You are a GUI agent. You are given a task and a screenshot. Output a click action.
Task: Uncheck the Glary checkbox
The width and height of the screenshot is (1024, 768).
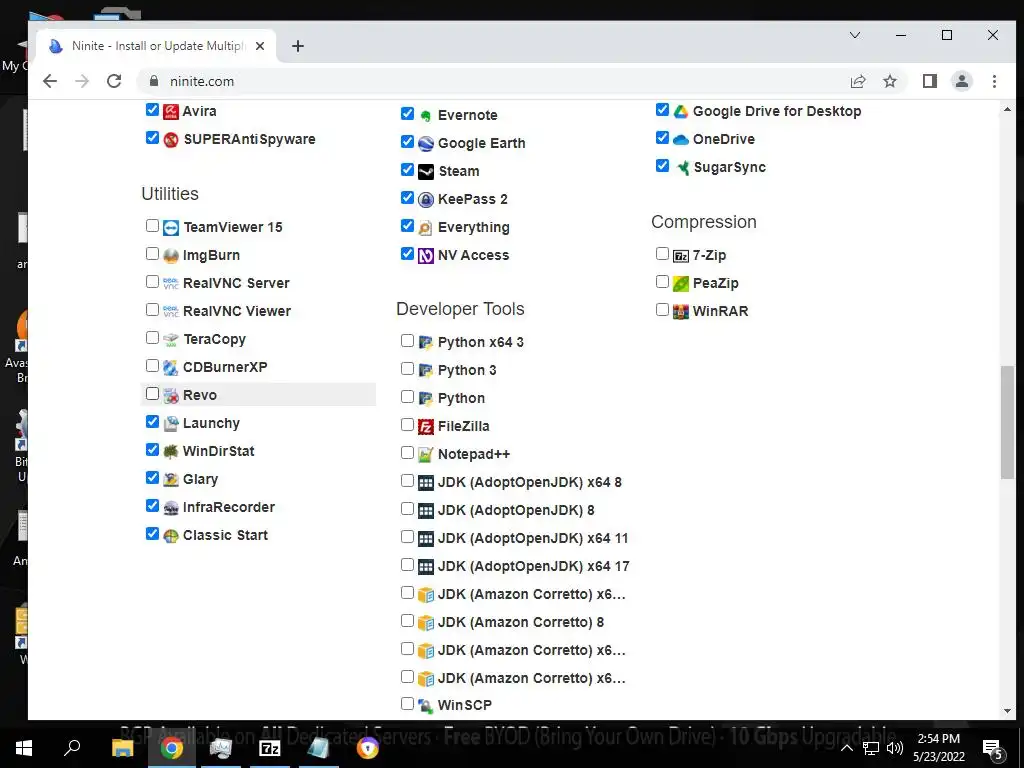click(152, 477)
